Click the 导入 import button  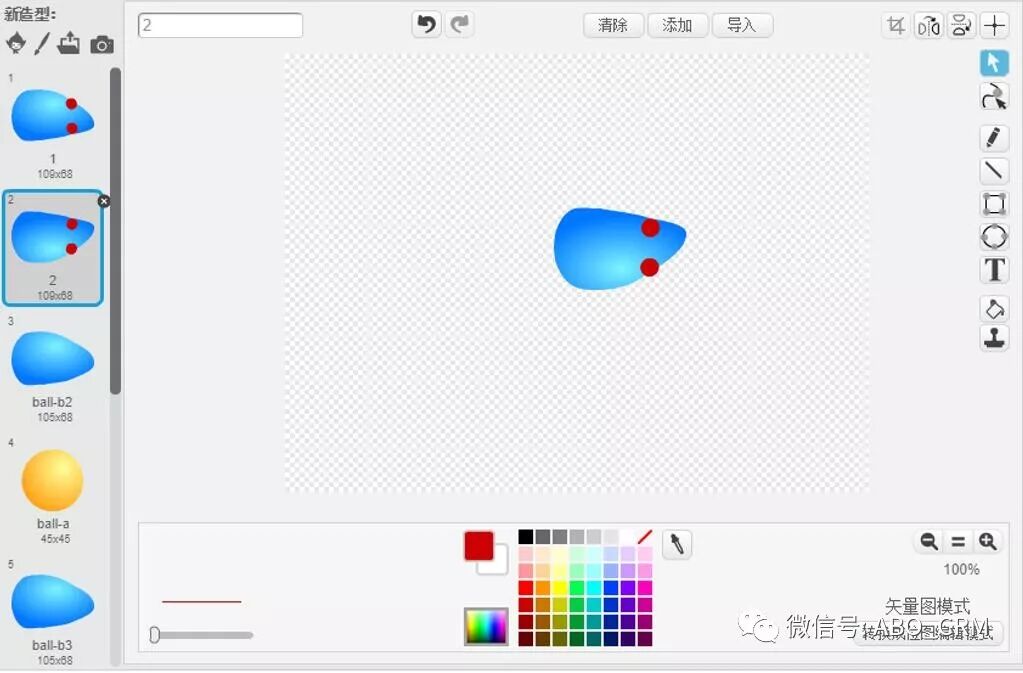(x=742, y=25)
